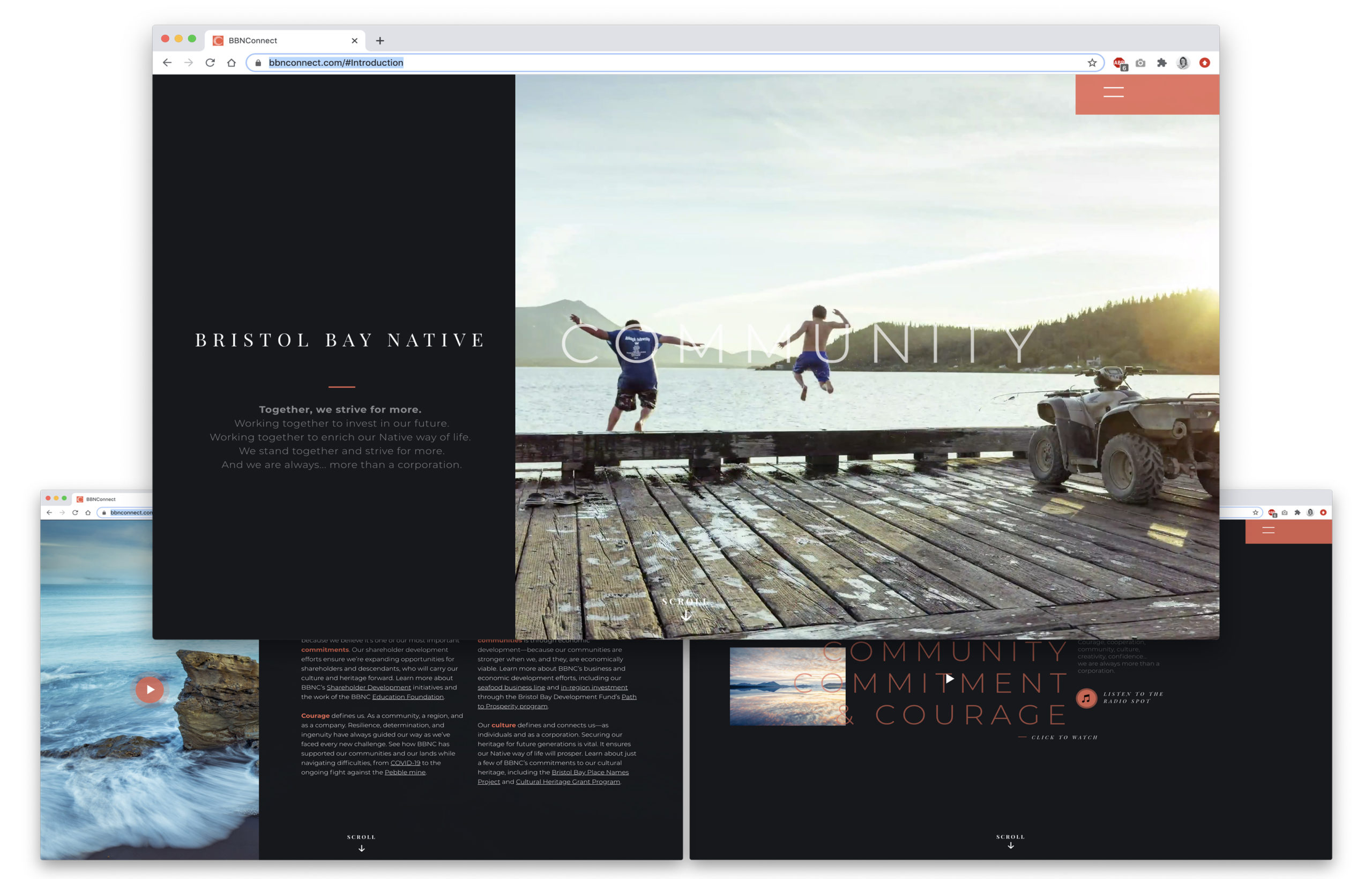The height and width of the screenshot is (879, 1372).
Task: Open a new tab with the plus button
Action: (380, 41)
